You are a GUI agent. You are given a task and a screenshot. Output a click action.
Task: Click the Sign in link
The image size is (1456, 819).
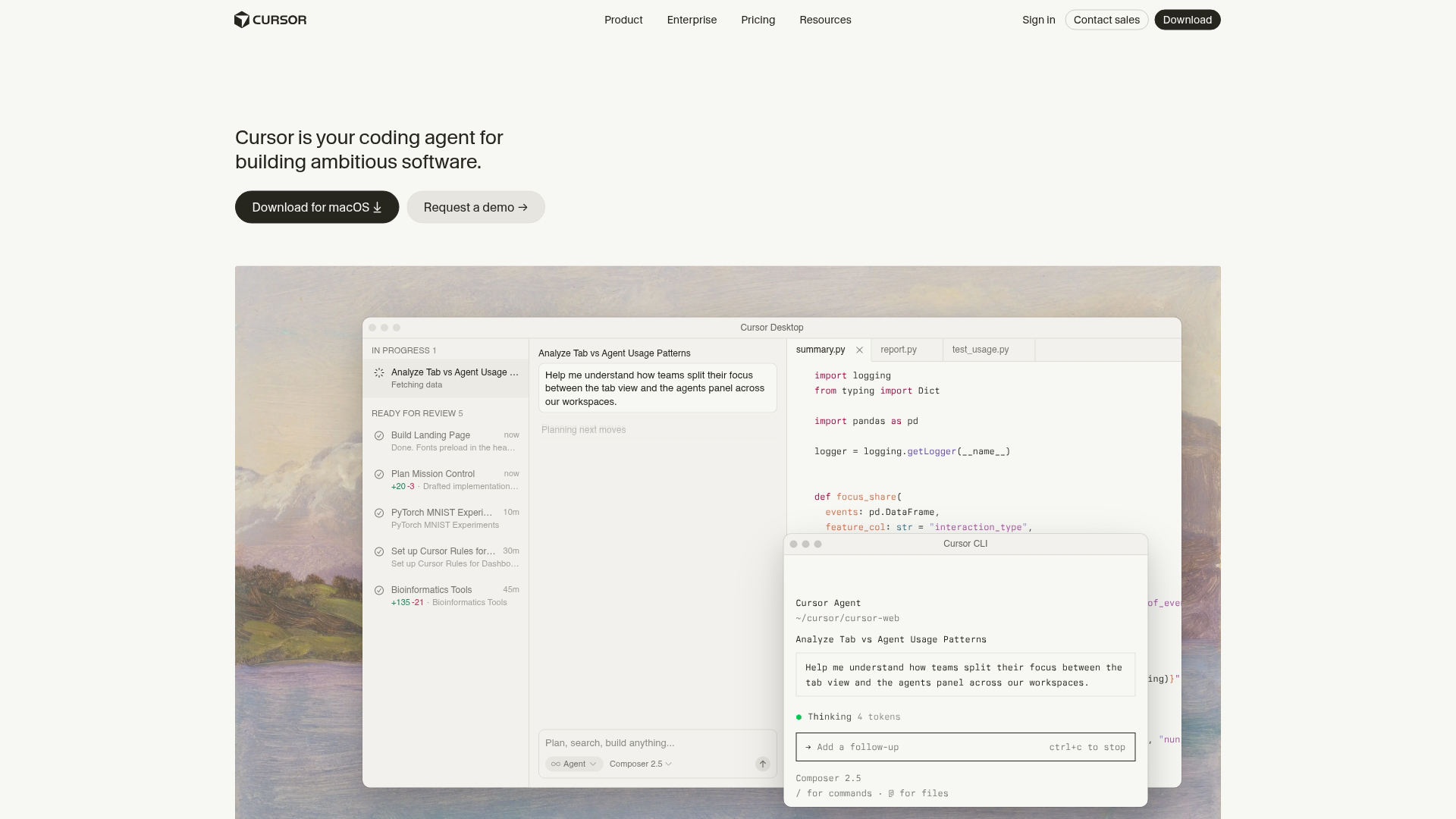pos(1039,20)
